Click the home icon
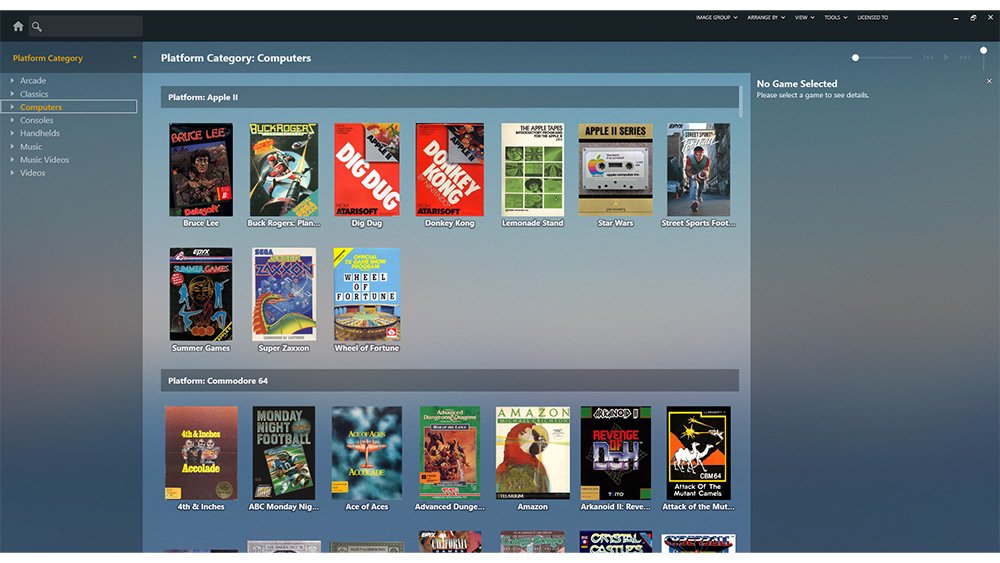The height and width of the screenshot is (563, 1000). pos(18,26)
